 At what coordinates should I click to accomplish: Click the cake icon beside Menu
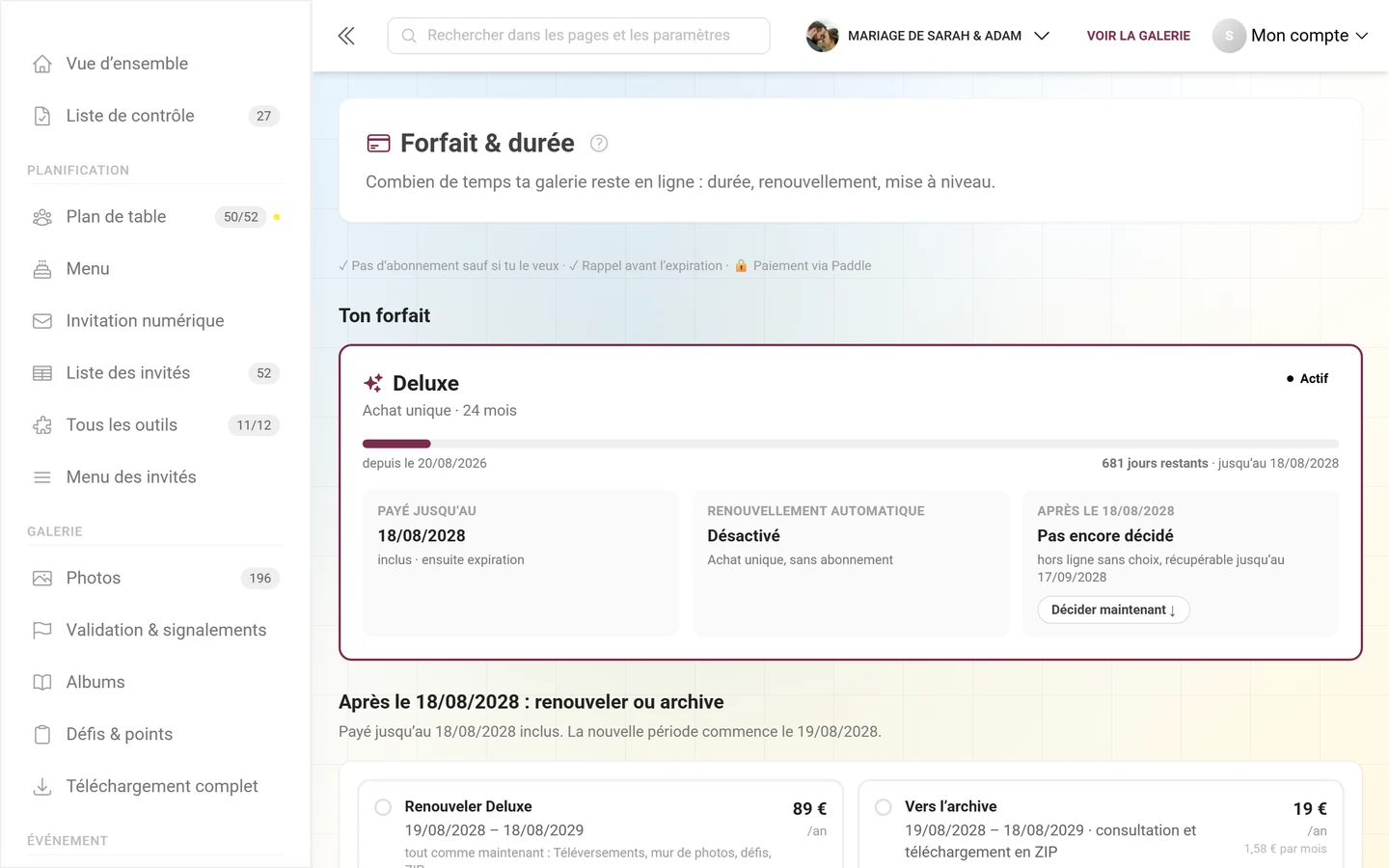coord(42,269)
